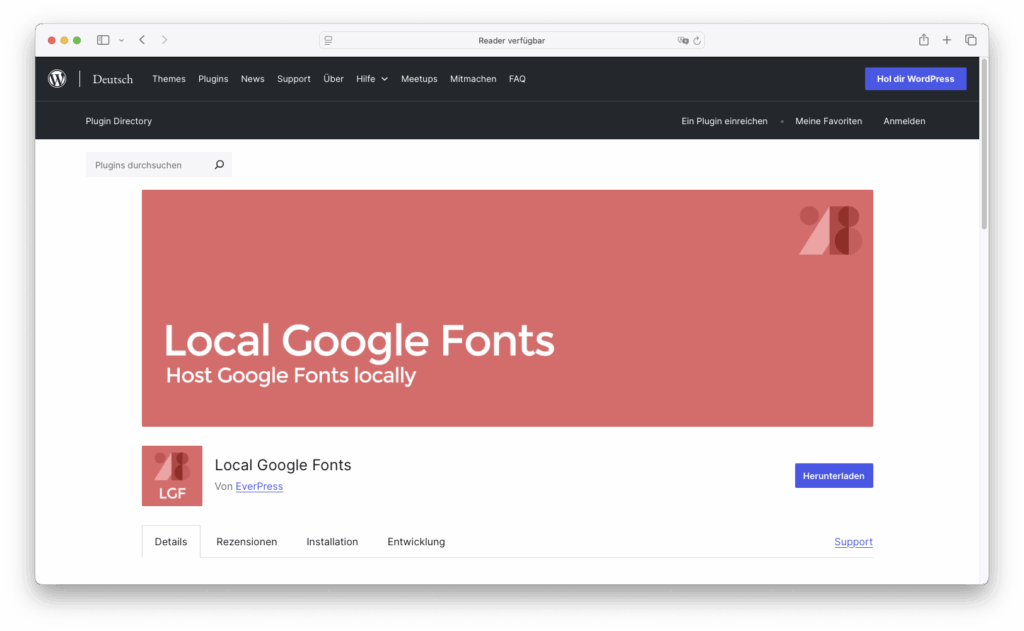Go forward with the forward arrow
Image resolution: width=1024 pixels, height=631 pixels.
coord(165,40)
